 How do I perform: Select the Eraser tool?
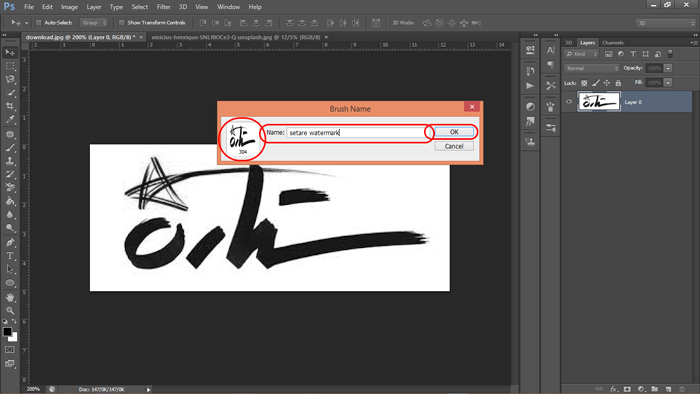pos(10,188)
